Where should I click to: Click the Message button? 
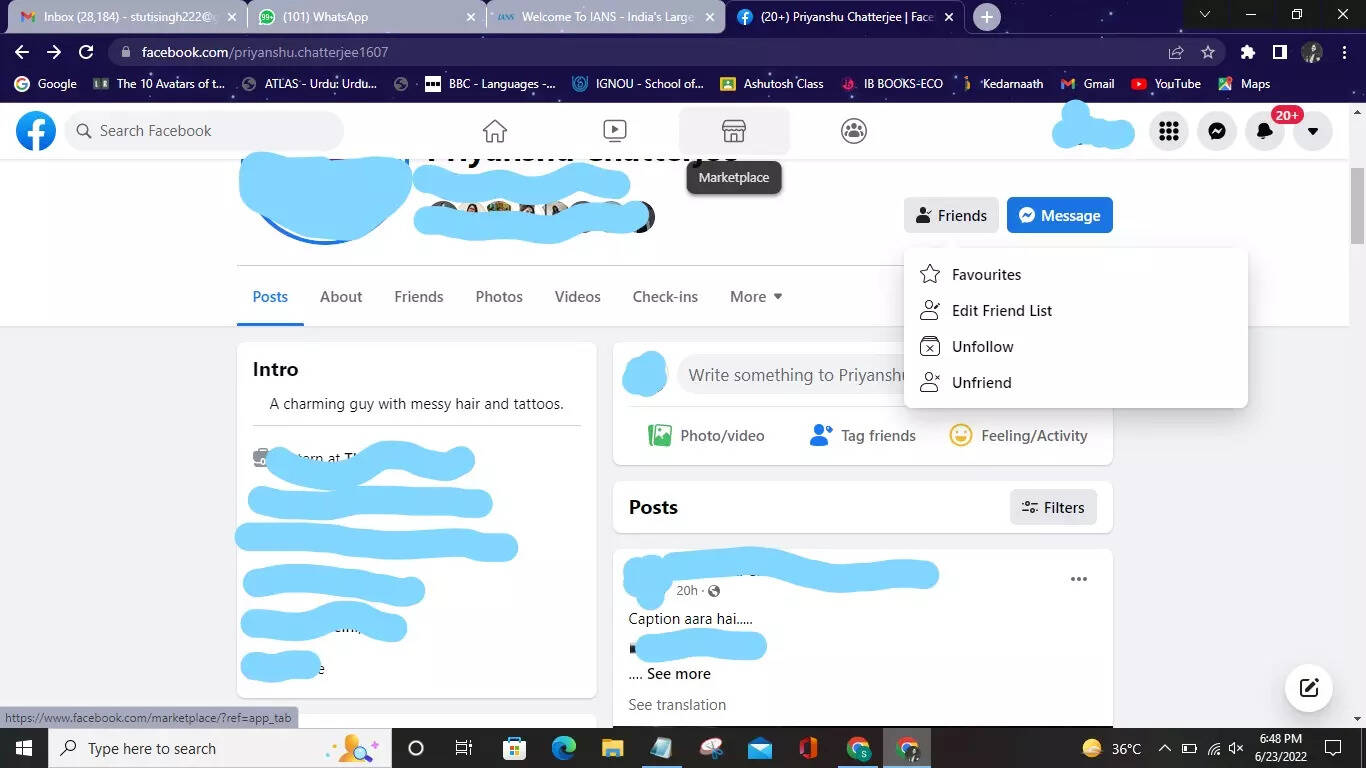point(1060,215)
